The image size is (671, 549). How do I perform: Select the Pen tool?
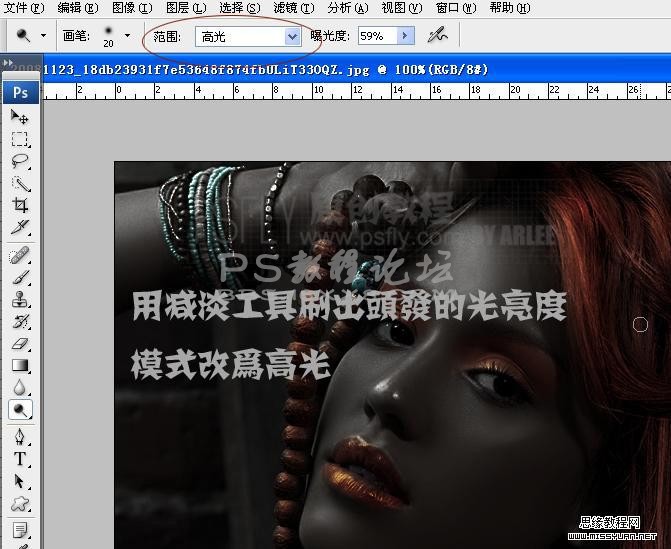coord(20,437)
